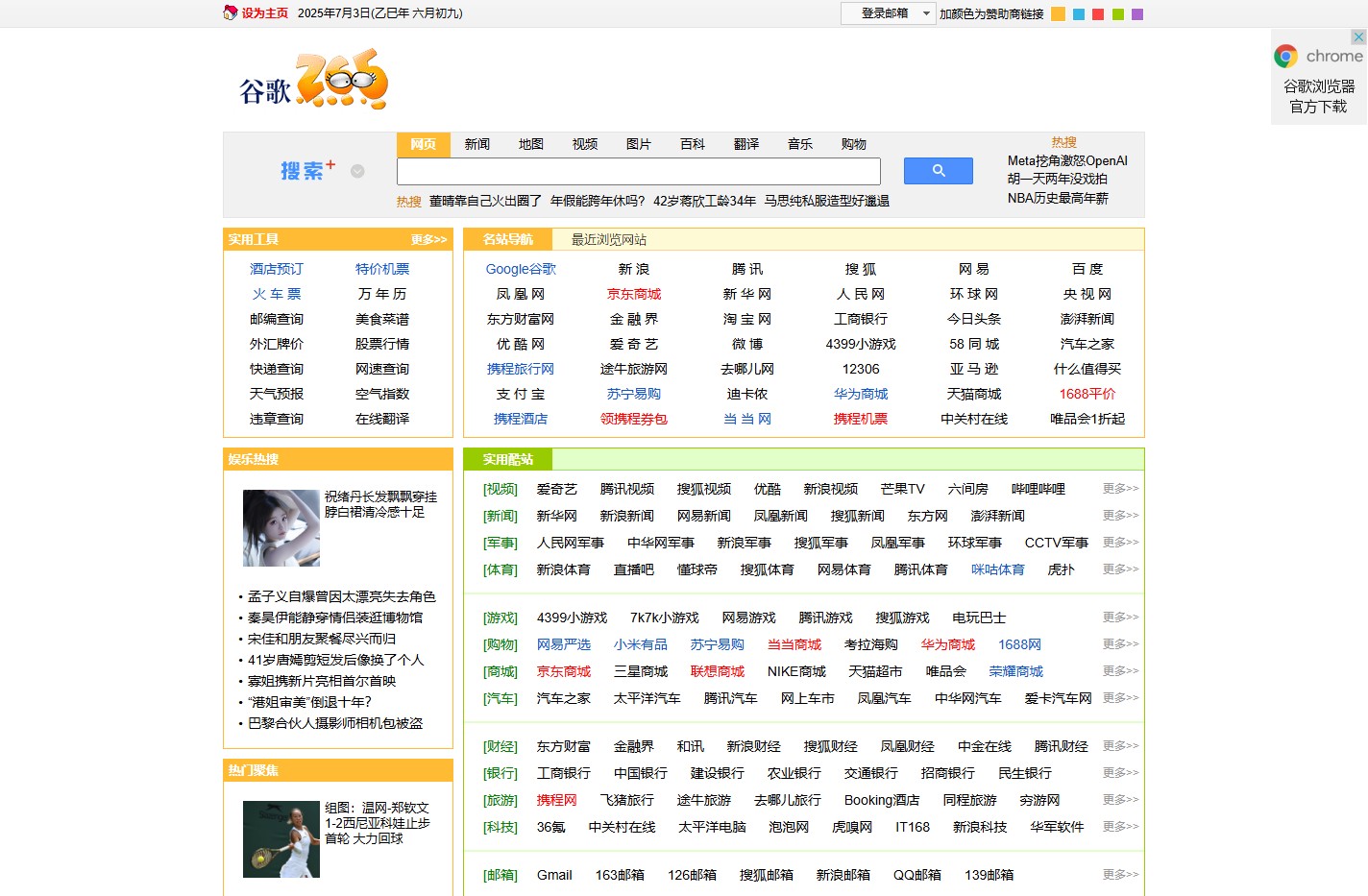Open the Booking酒店 travel link

pyautogui.click(x=882, y=800)
